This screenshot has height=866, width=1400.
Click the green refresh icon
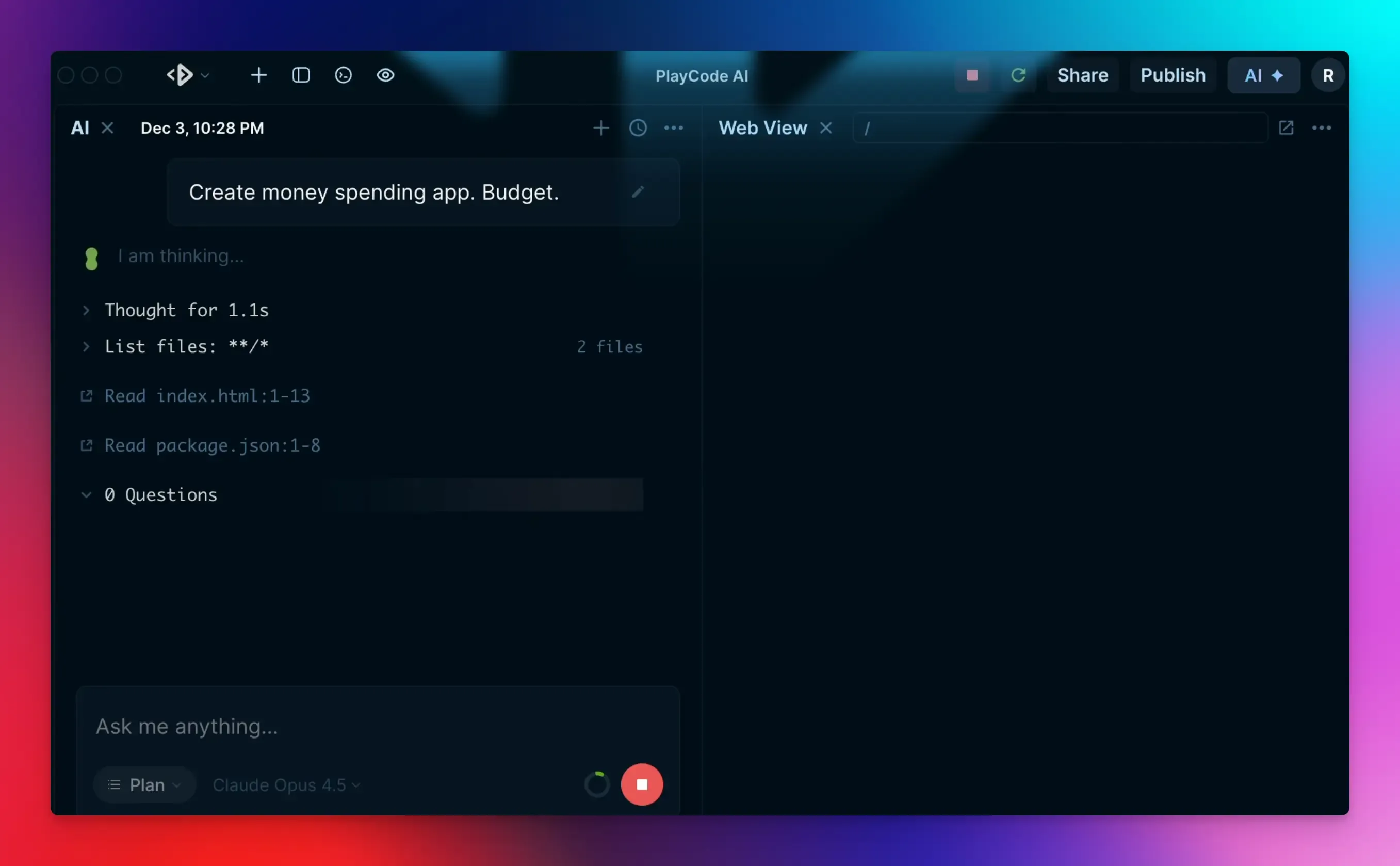(x=1018, y=75)
